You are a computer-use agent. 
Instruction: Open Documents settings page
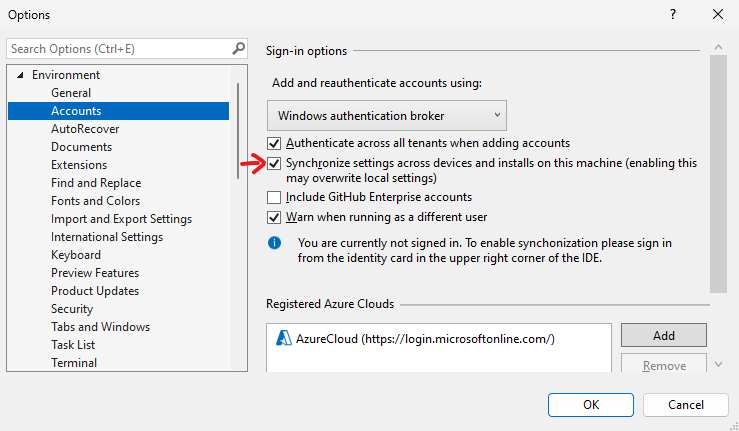81,147
